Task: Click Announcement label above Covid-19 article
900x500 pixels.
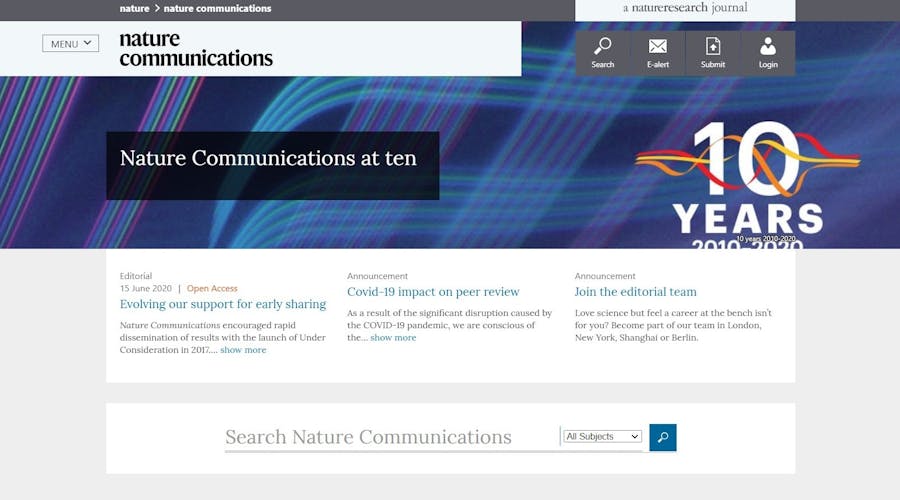Action: pos(377,276)
